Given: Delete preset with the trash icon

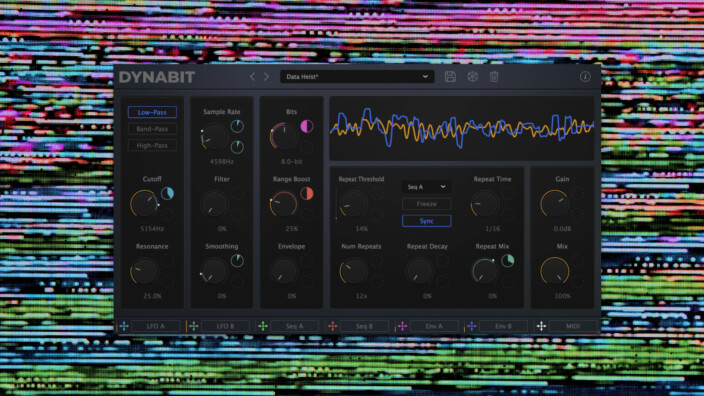Looking at the screenshot, I should 494,77.
